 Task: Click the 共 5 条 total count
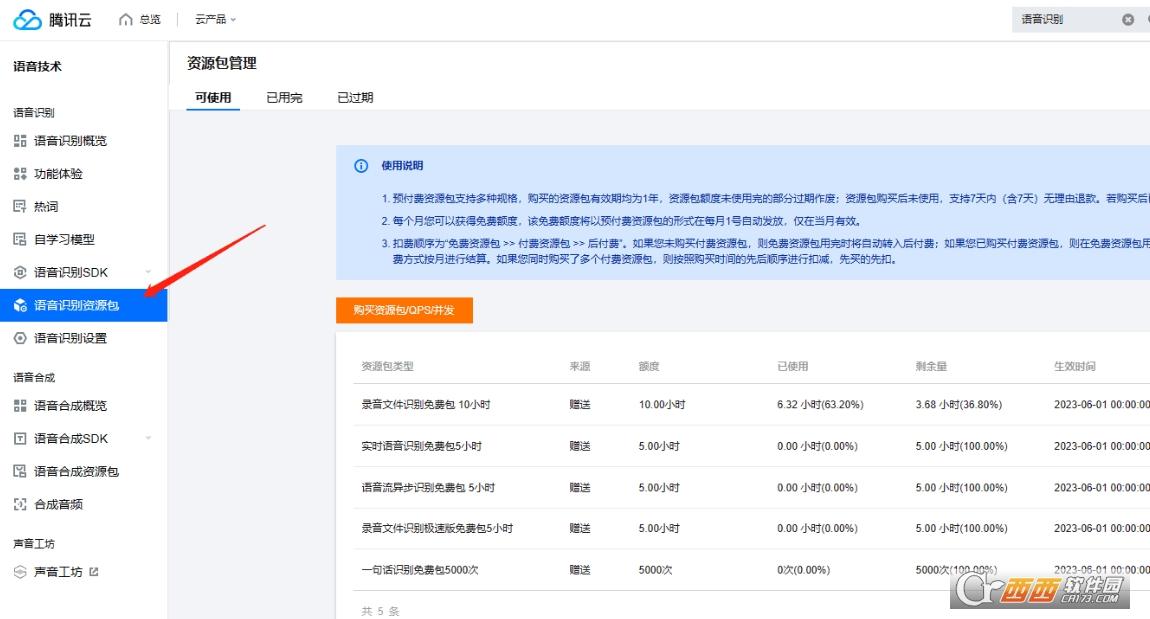pos(380,611)
